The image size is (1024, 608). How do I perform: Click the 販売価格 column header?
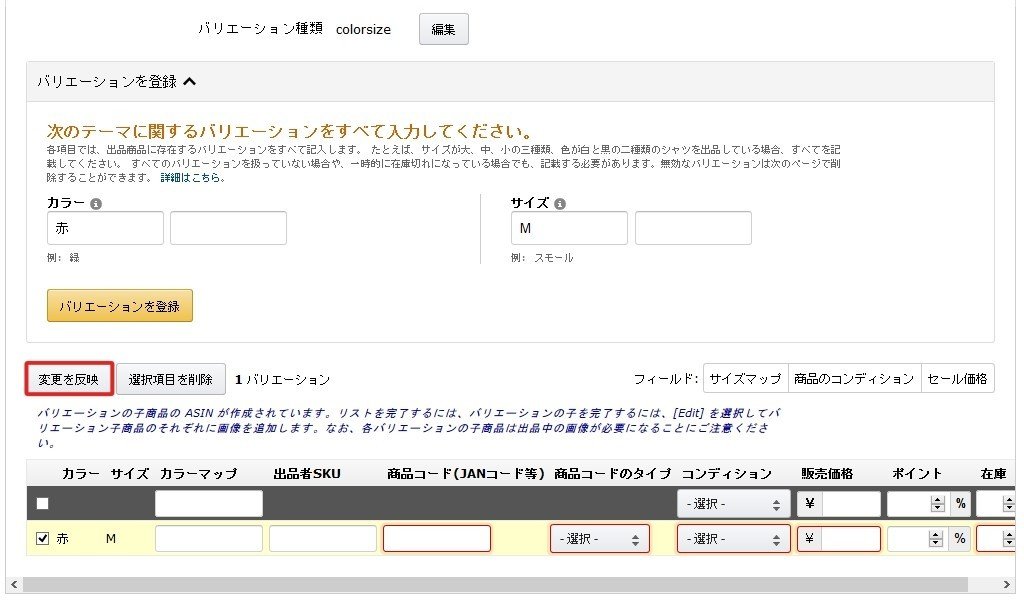click(x=827, y=473)
